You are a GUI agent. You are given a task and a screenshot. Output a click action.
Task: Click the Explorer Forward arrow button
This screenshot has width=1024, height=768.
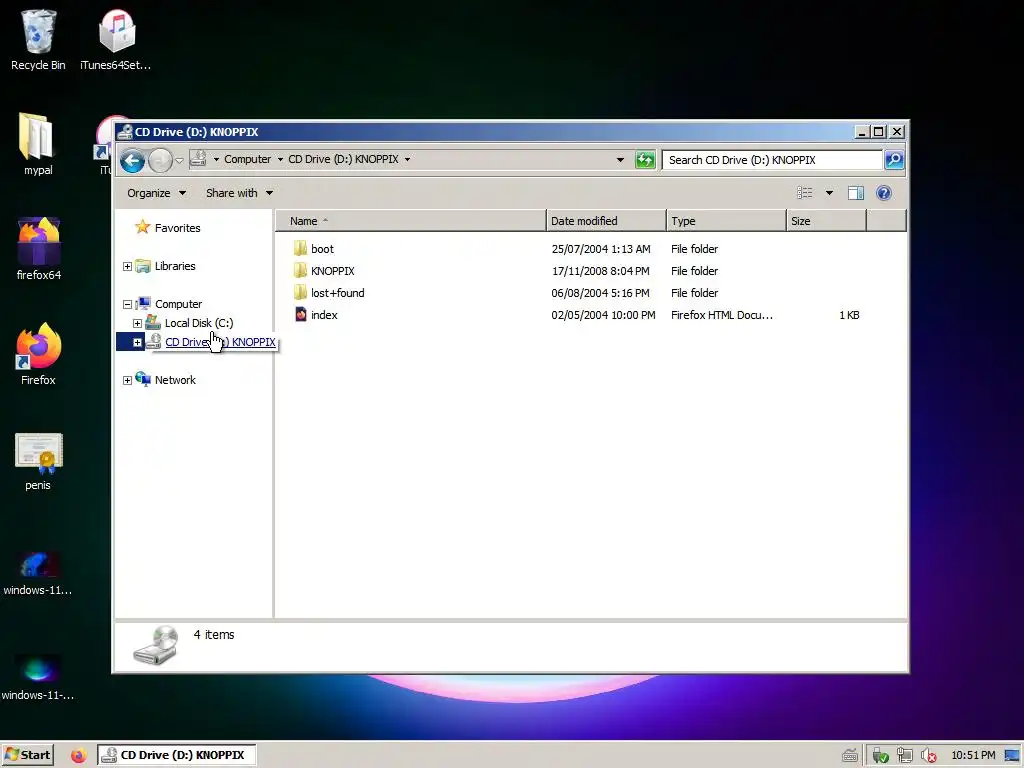click(x=160, y=160)
